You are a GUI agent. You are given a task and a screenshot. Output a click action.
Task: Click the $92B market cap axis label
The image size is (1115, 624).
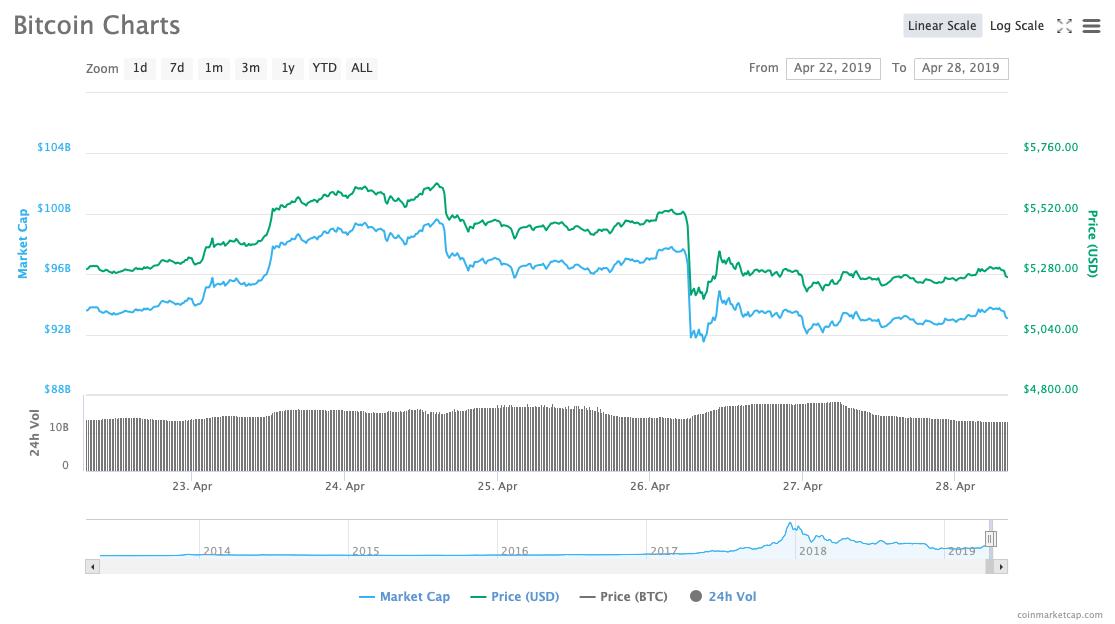[x=58, y=329]
